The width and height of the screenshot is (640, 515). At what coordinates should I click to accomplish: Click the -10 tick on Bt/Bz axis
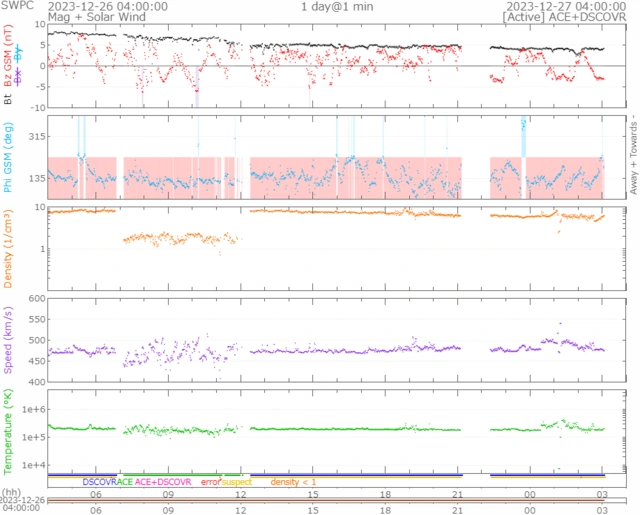(x=38, y=108)
